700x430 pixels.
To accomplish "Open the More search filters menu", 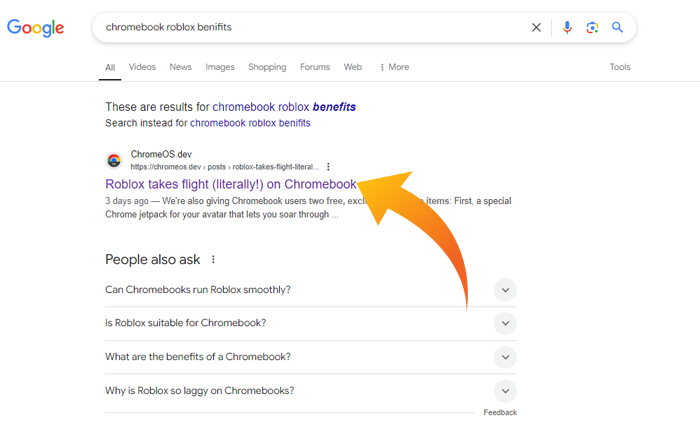I will pos(394,67).
